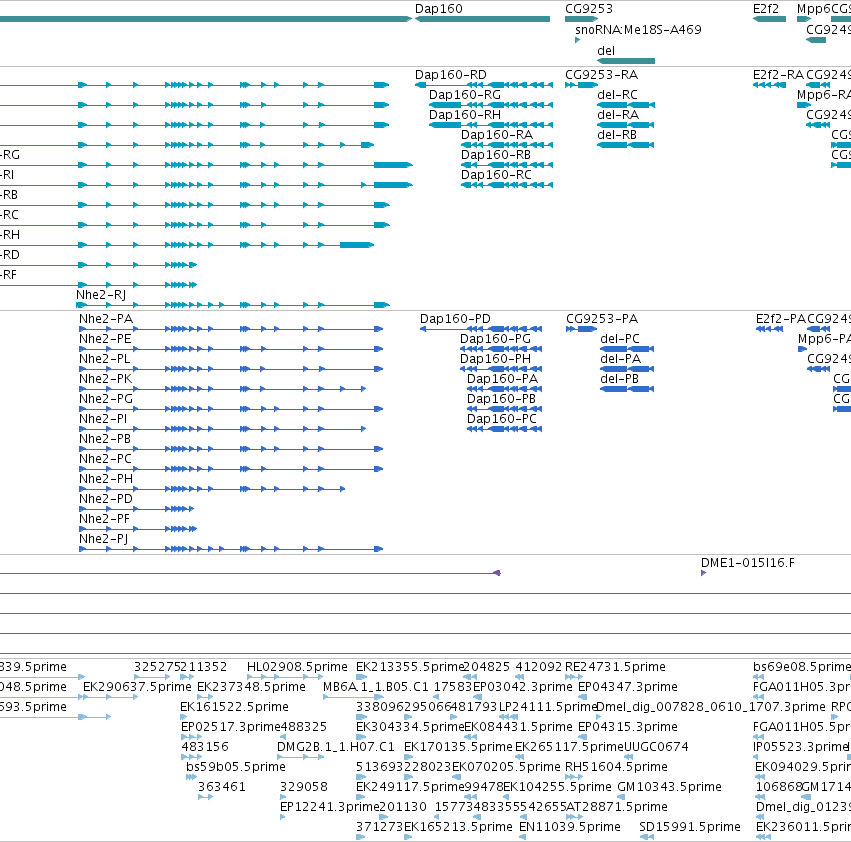Viewport: 851px width, 842px height.
Task: Select protein Nhe2-PC
Action: pos(105,459)
